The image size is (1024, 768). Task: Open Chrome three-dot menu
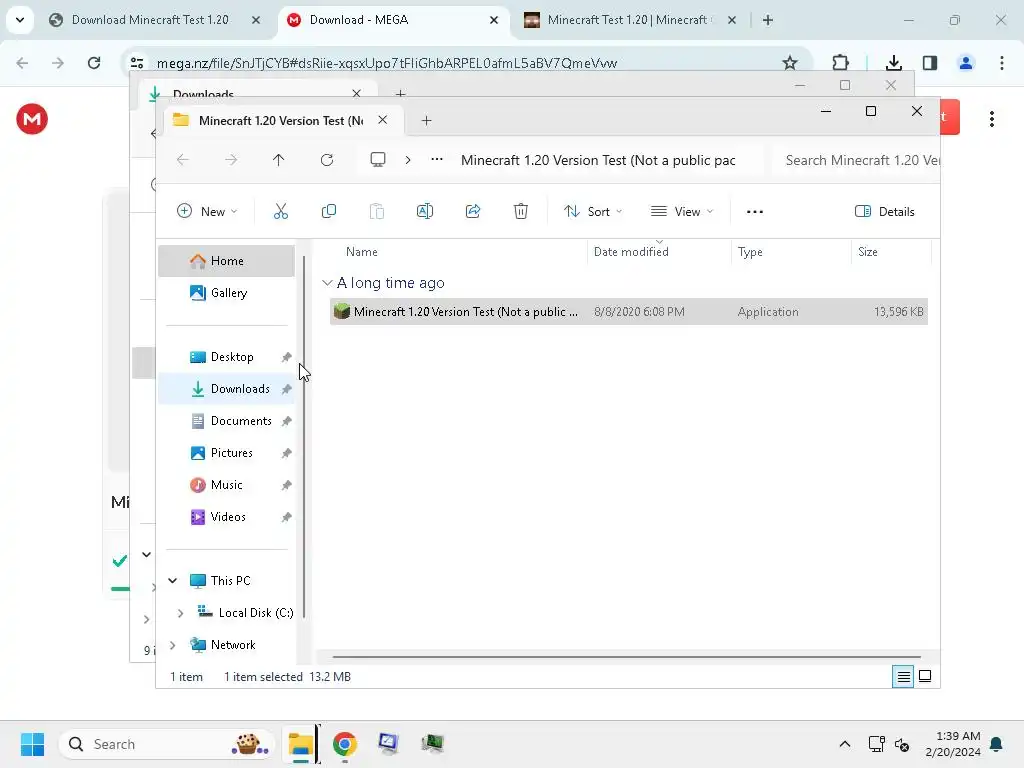(1001, 63)
